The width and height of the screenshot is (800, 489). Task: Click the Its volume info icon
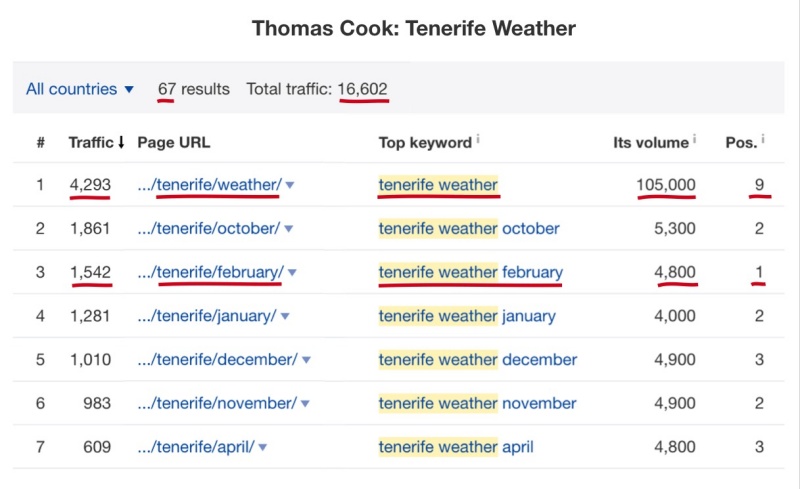[694, 138]
